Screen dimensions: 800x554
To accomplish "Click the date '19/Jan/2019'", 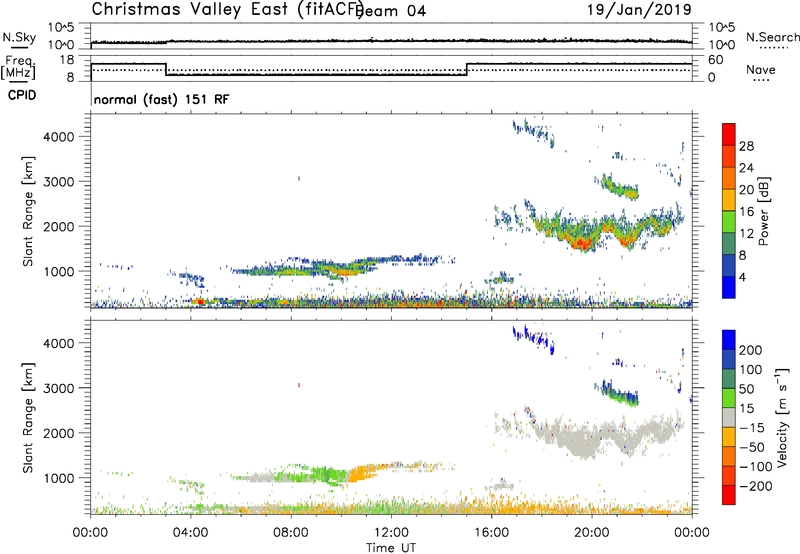I will pyautogui.click(x=639, y=9).
